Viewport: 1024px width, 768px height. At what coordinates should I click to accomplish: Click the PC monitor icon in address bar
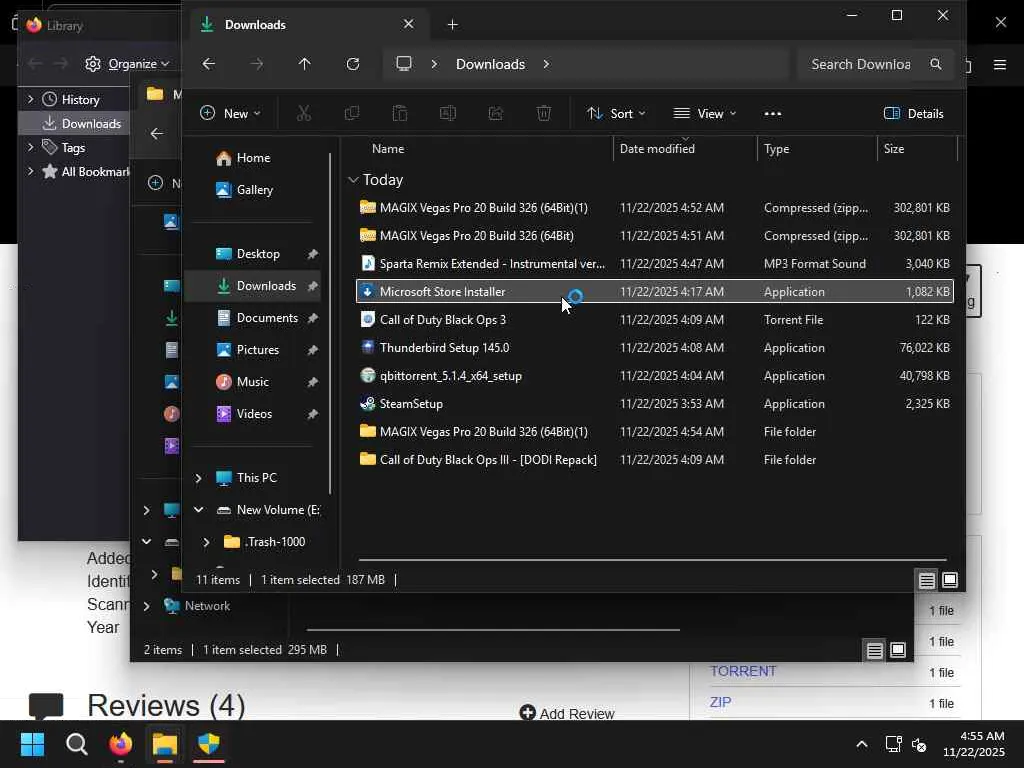click(x=404, y=64)
